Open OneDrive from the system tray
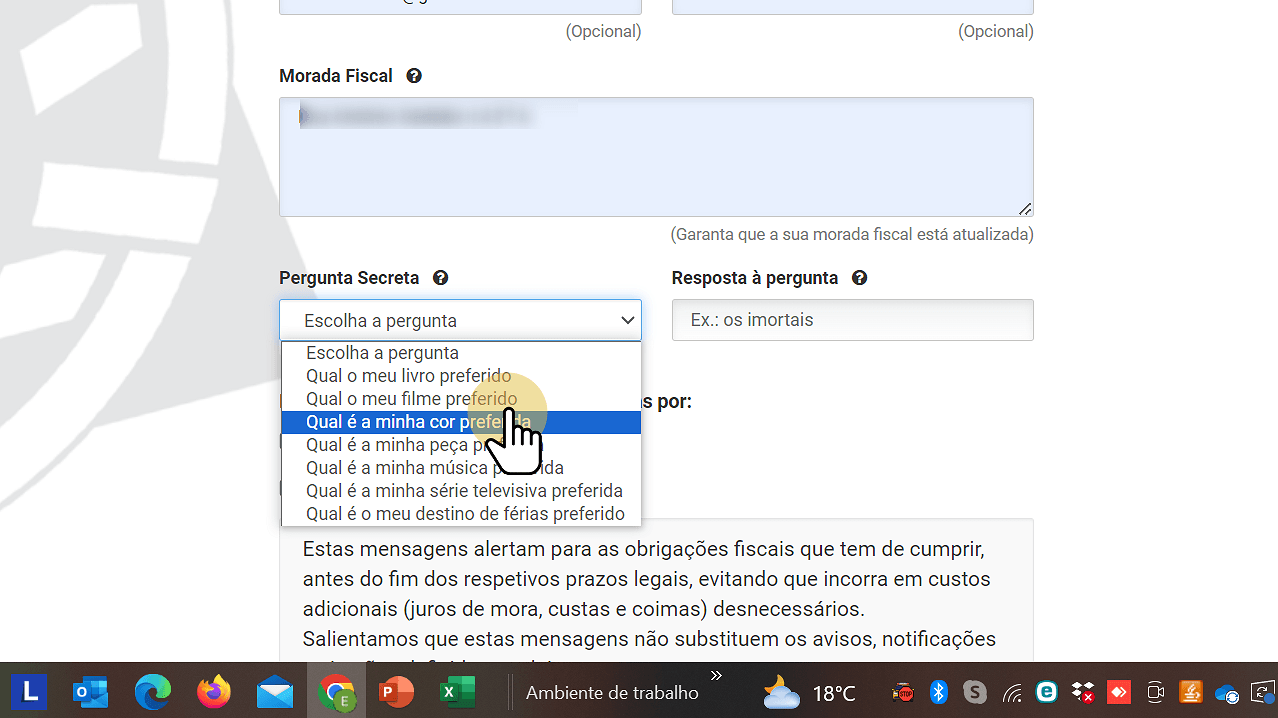 1226,691
